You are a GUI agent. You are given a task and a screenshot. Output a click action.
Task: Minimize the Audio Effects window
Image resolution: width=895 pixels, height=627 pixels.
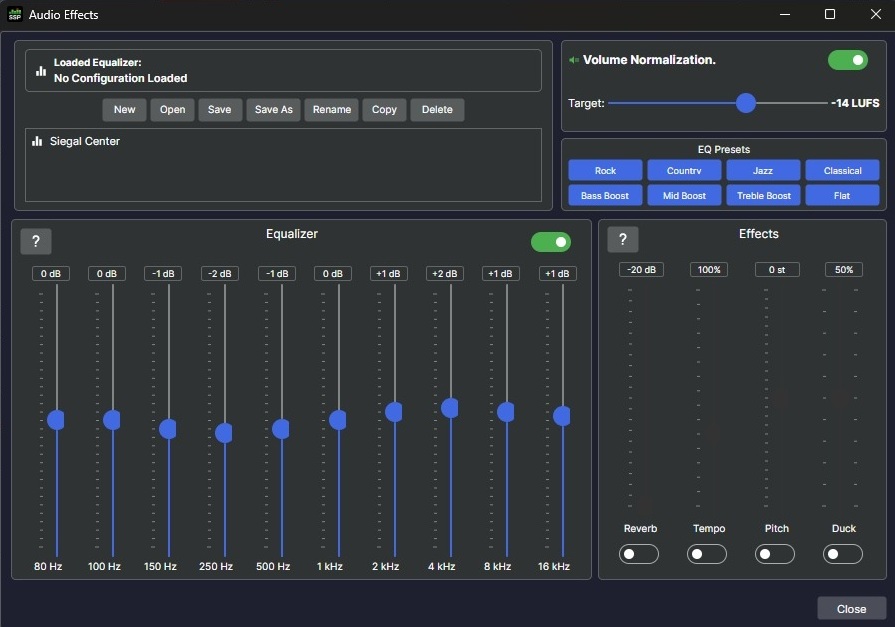785,14
